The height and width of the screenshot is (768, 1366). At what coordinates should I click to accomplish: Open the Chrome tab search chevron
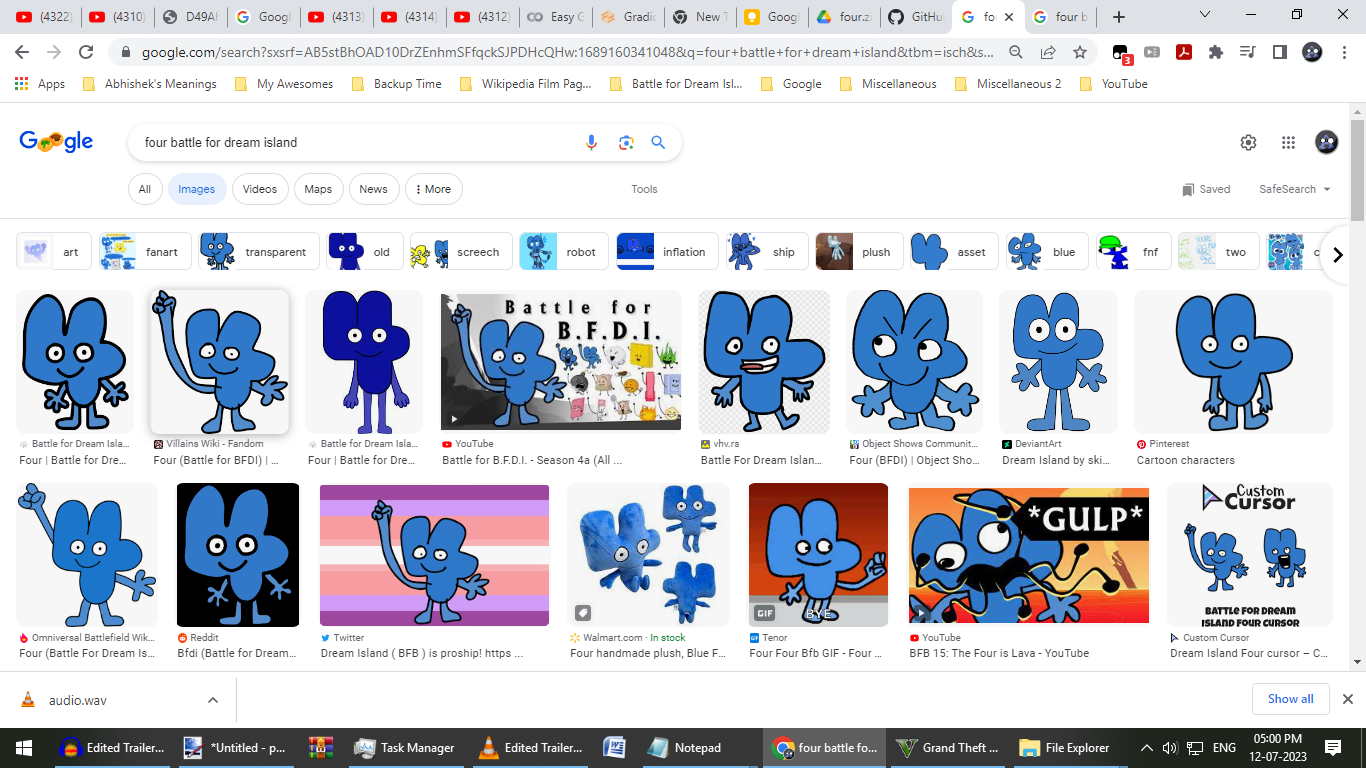coord(1205,15)
